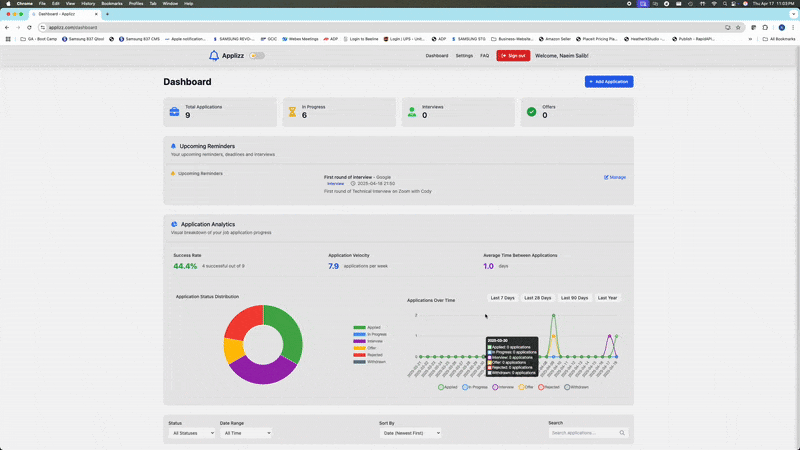Click the red segment of the donut chart
Screen dimensions: 800x450
point(245,322)
